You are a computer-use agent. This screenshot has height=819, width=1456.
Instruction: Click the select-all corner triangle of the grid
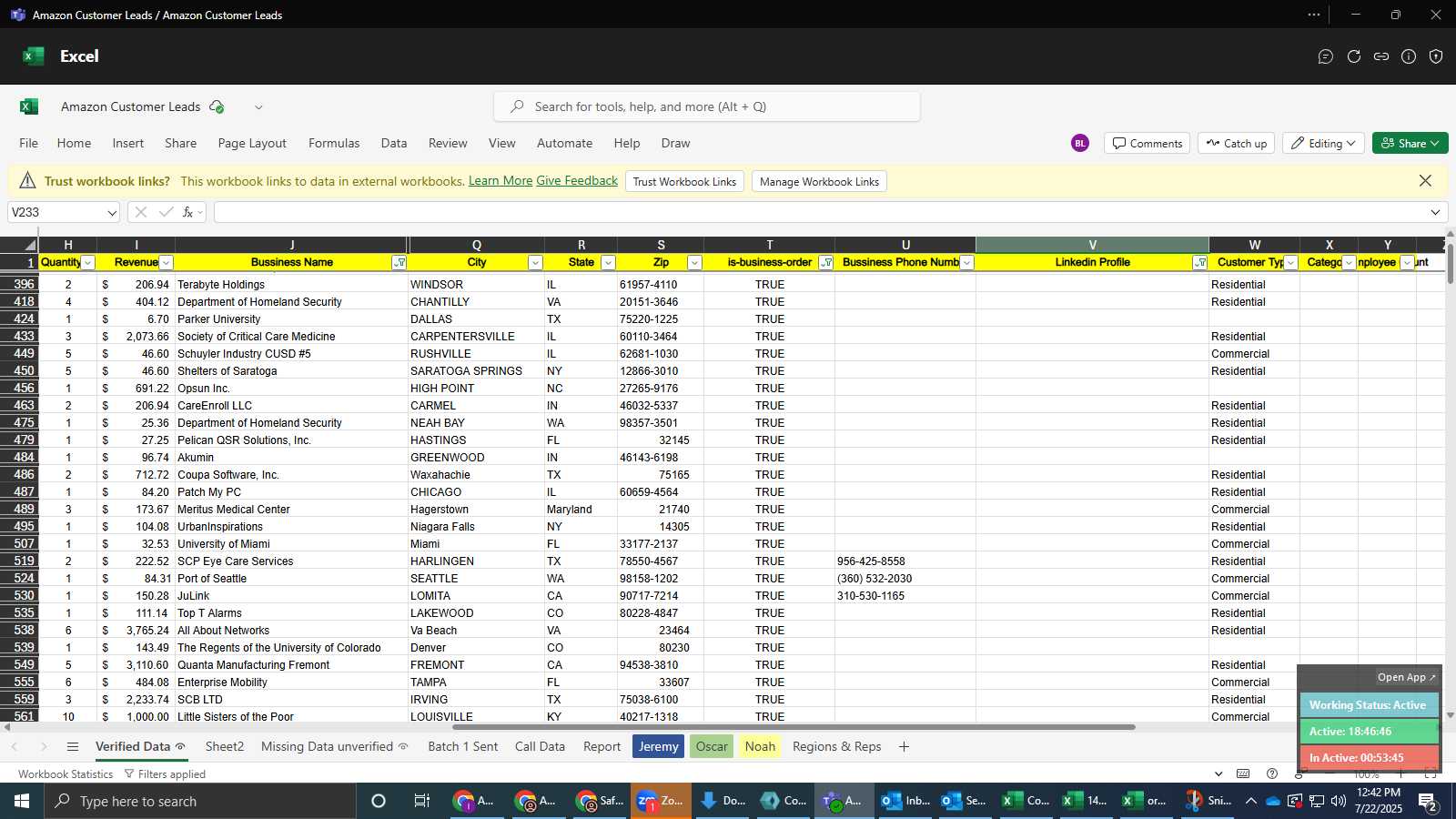(30, 245)
